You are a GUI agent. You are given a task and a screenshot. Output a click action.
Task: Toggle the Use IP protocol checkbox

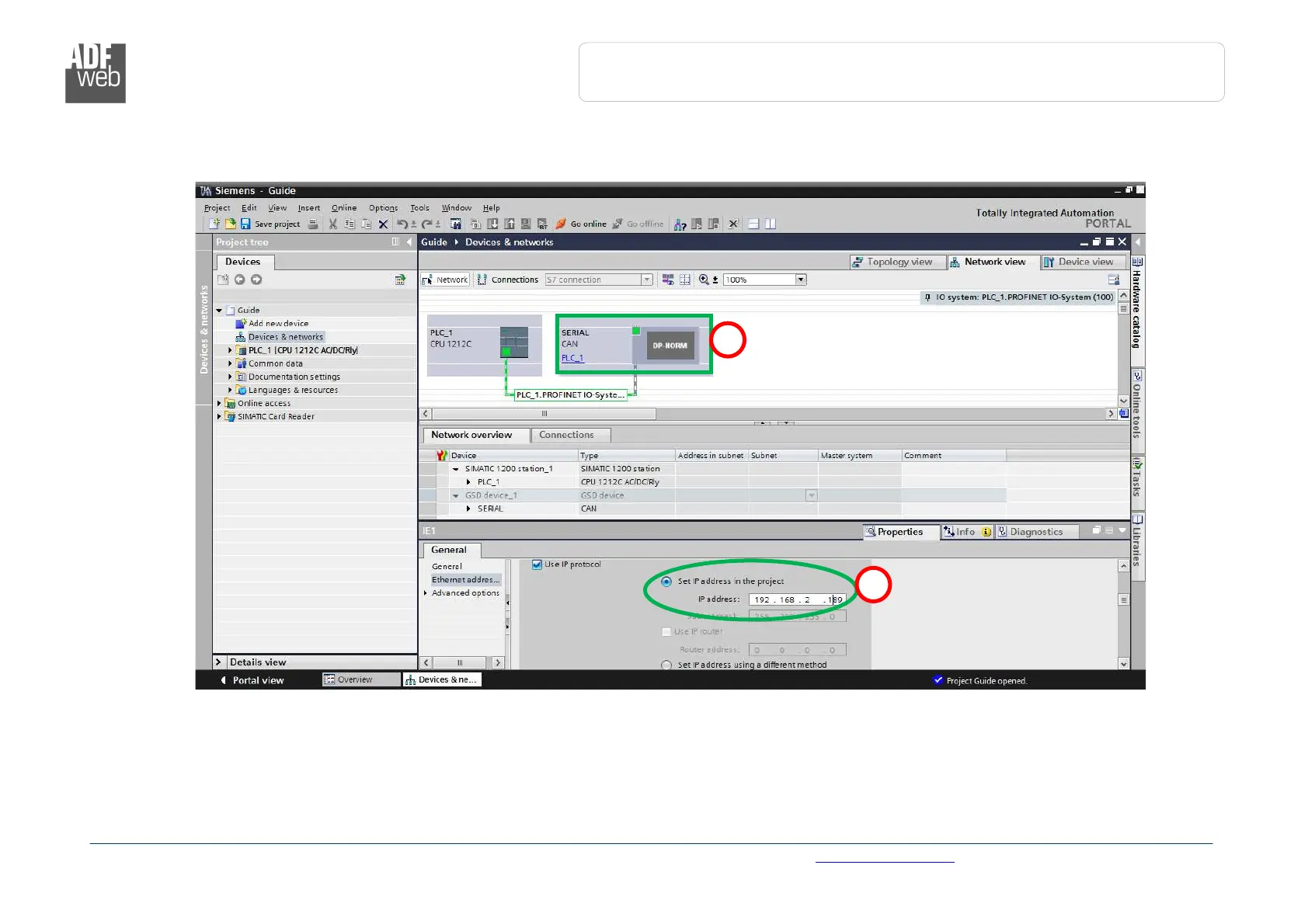pyautogui.click(x=537, y=564)
